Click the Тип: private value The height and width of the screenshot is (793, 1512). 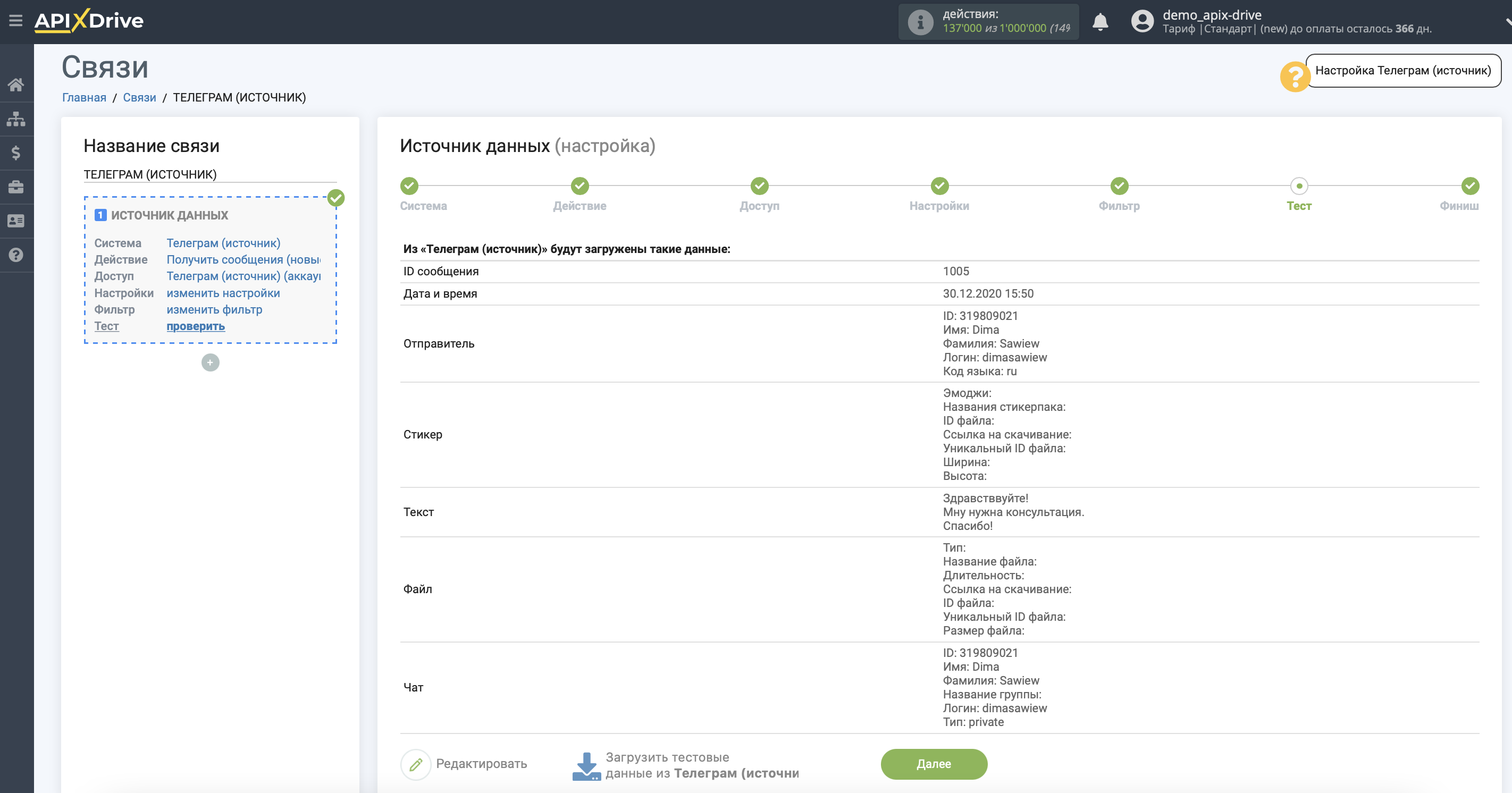973,722
